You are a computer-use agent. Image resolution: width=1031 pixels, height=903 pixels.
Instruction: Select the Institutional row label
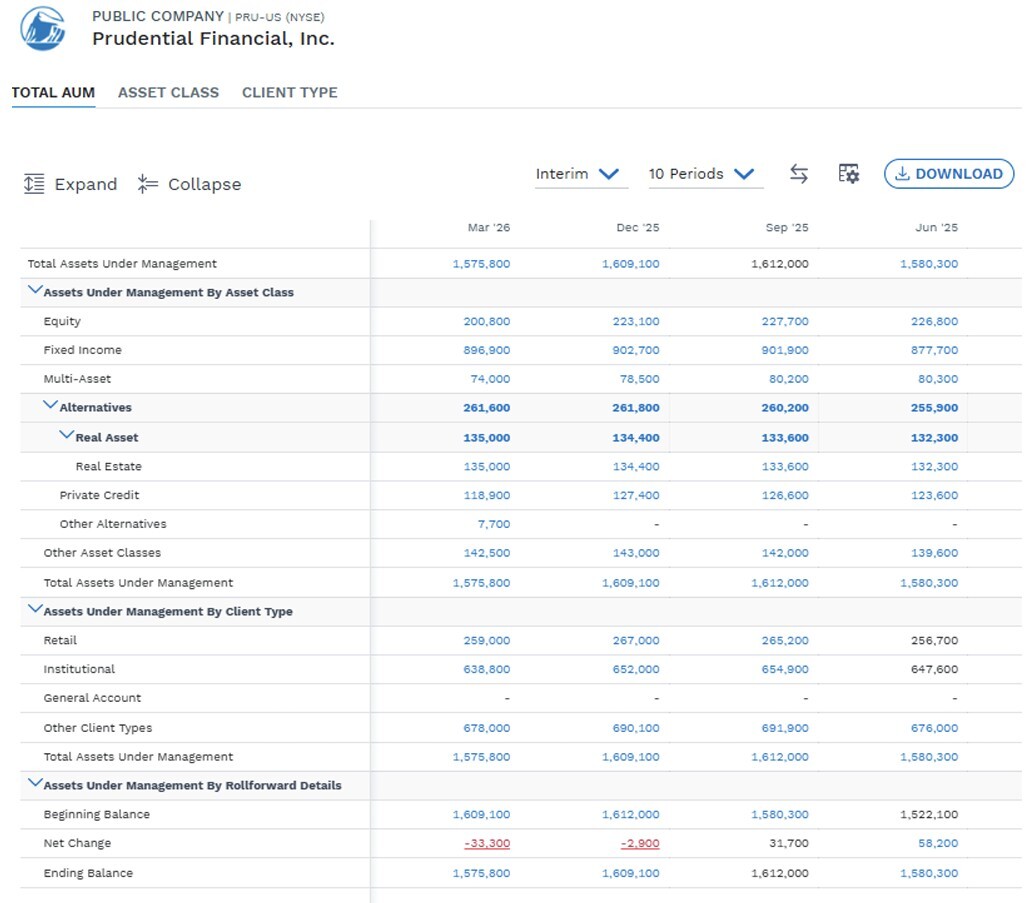pos(79,670)
